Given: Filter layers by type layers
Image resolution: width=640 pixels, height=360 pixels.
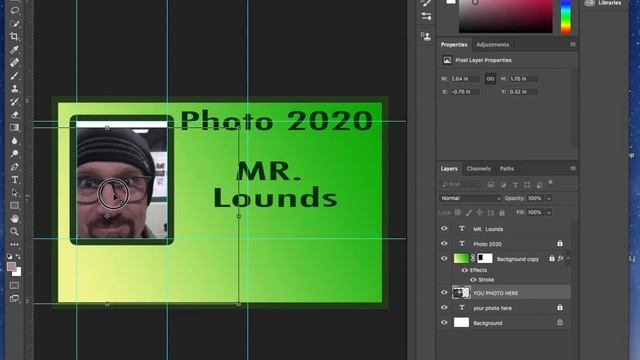Looking at the screenshot, I should tap(515, 184).
